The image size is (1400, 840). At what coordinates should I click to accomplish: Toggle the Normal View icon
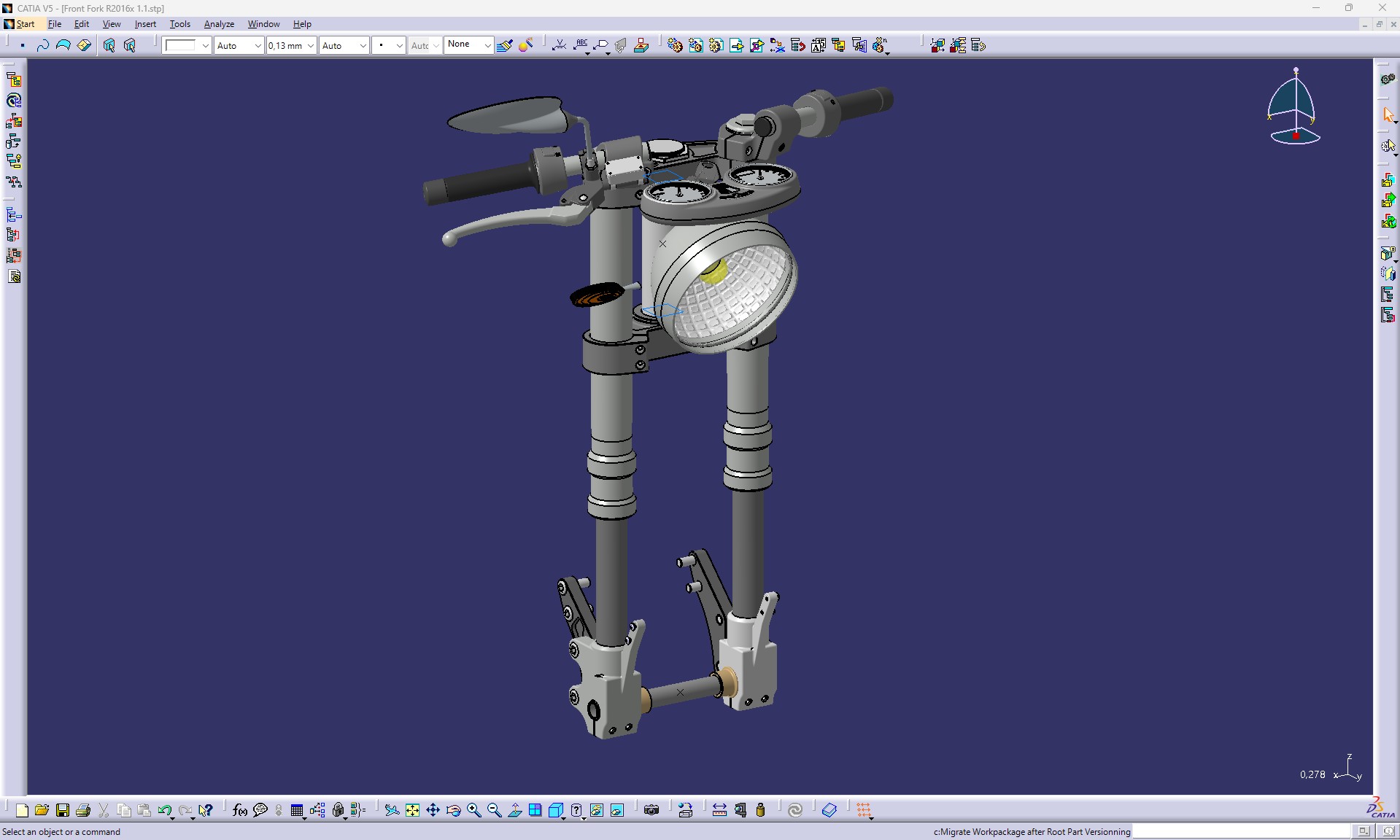pyautogui.click(x=515, y=810)
